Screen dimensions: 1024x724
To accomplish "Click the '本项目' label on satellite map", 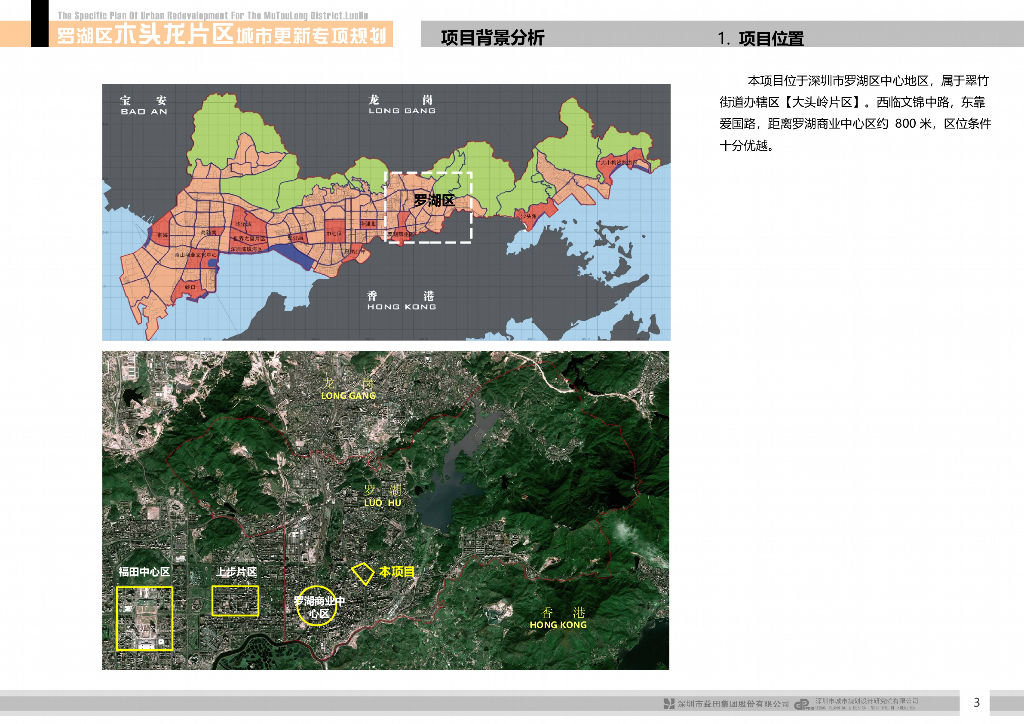I will (x=396, y=572).
